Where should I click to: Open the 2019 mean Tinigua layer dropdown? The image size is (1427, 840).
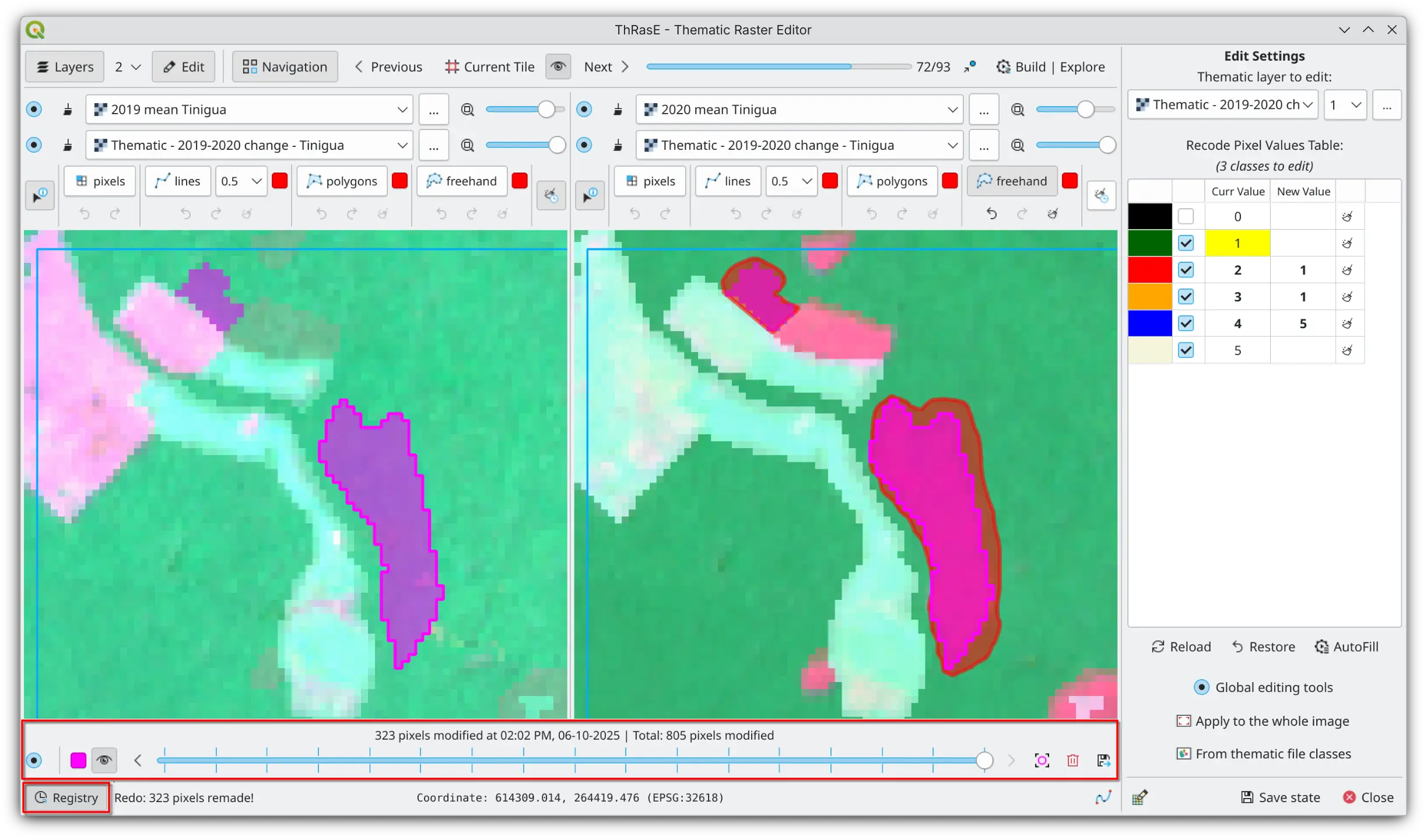point(402,110)
